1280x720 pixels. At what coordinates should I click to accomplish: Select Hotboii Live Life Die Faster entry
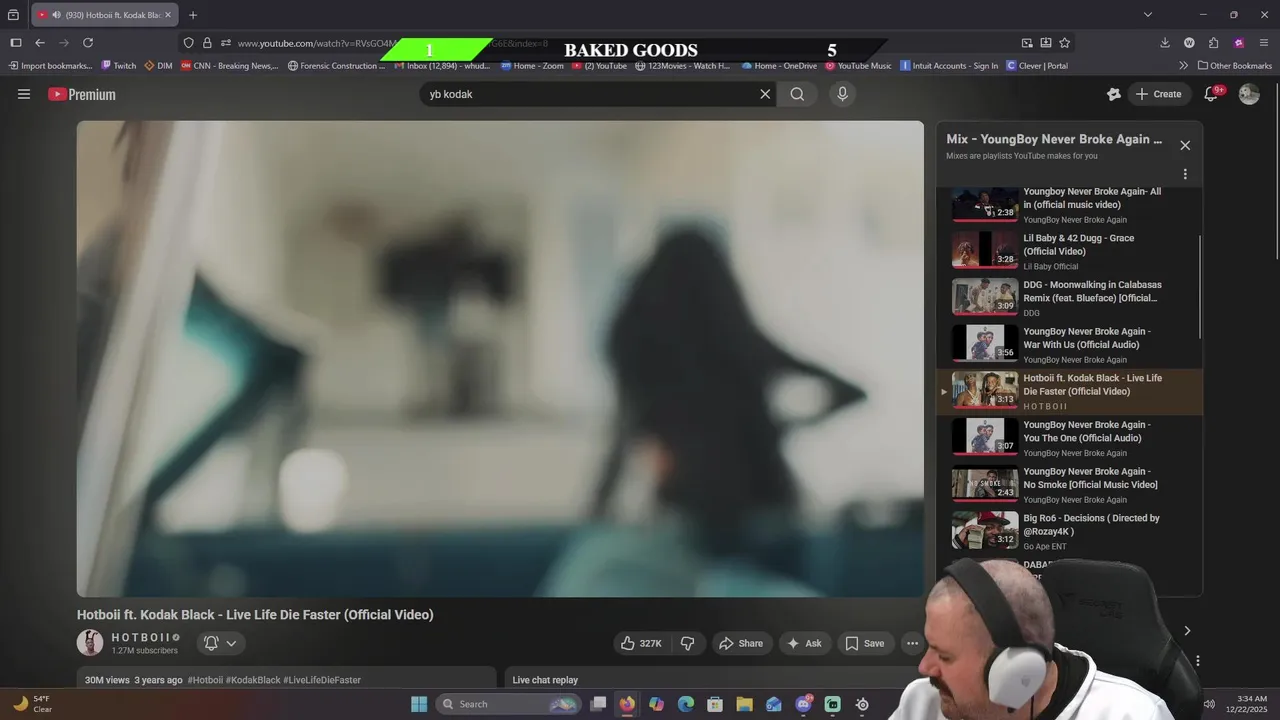1069,391
